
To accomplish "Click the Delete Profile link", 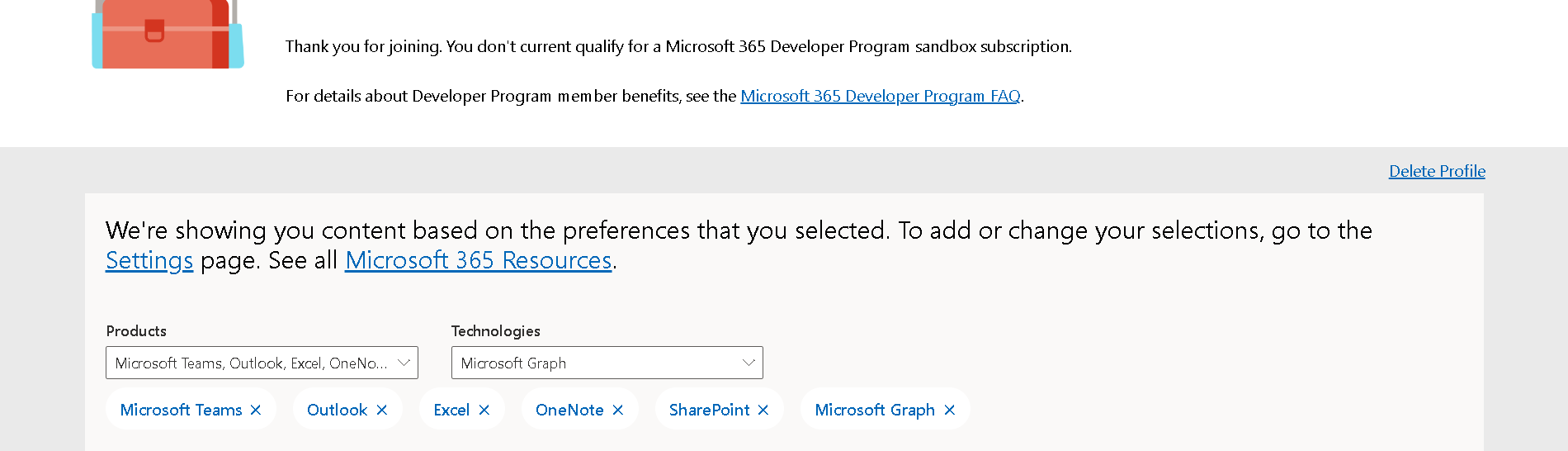I will click(1437, 171).
